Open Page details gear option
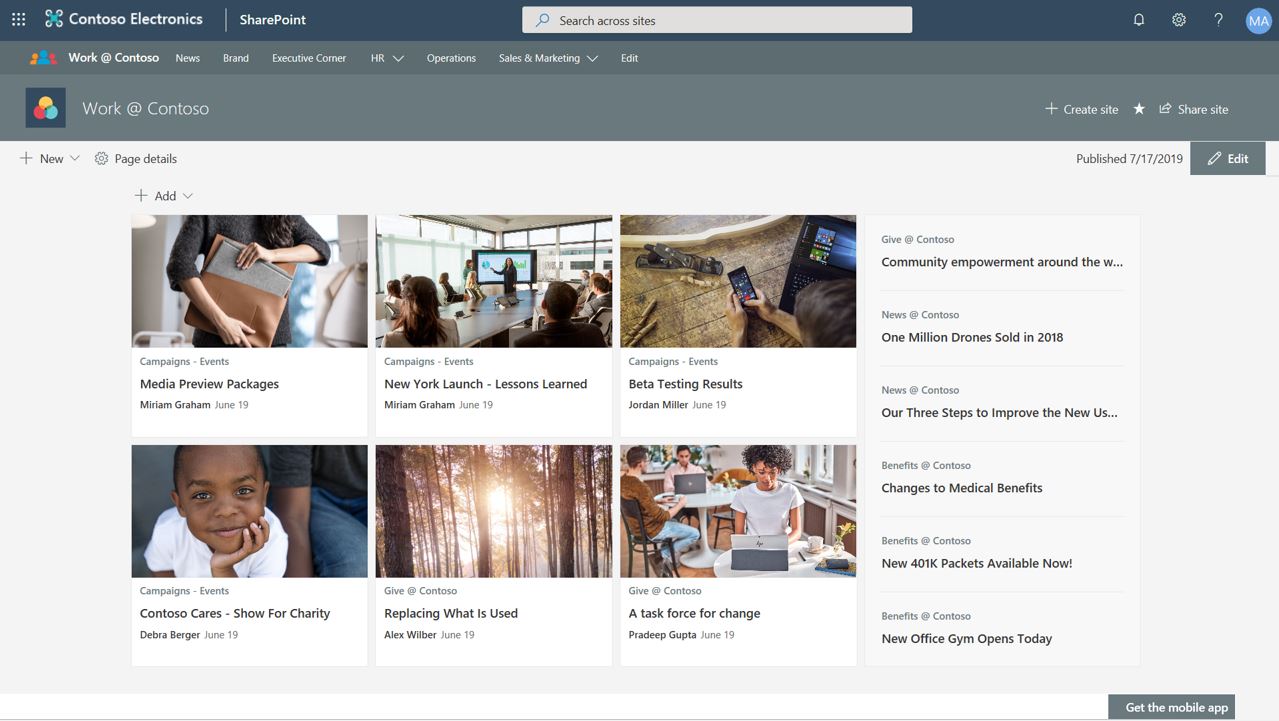The image size is (1279, 721). [x=135, y=159]
